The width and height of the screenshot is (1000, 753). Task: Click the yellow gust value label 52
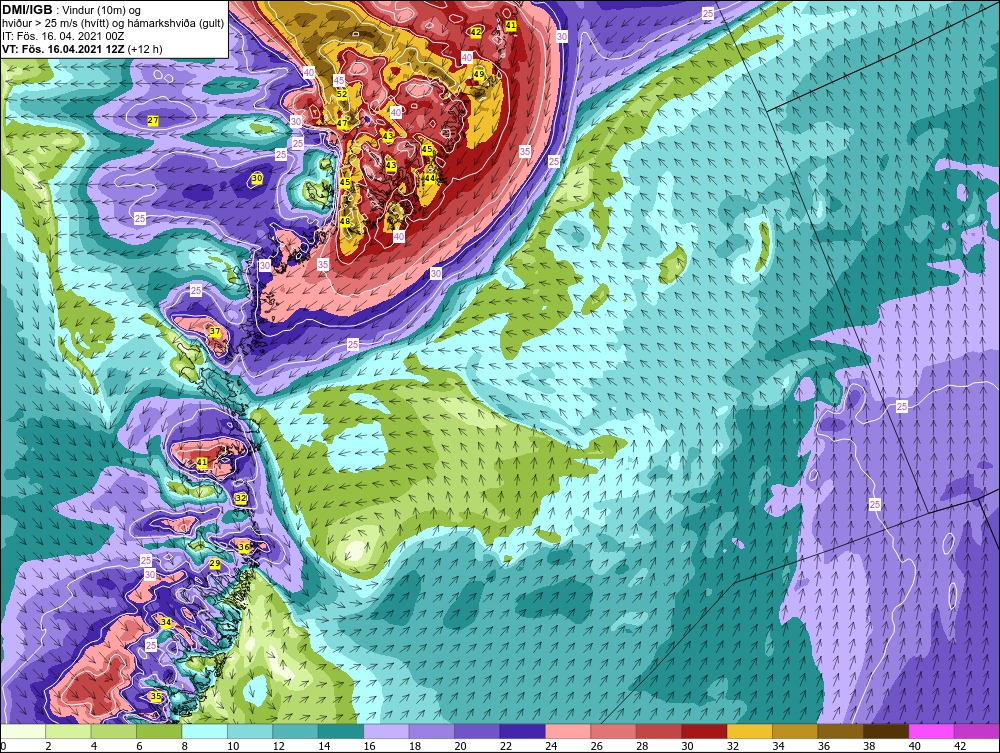click(x=342, y=94)
